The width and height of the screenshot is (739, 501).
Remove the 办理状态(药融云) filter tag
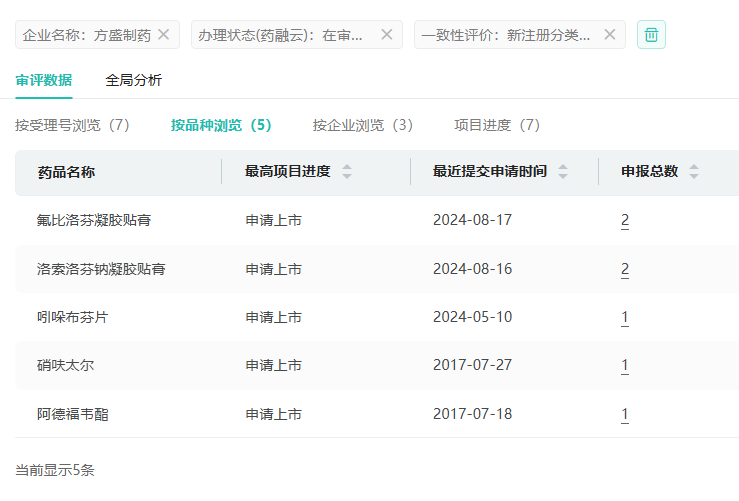pyautogui.click(x=387, y=35)
